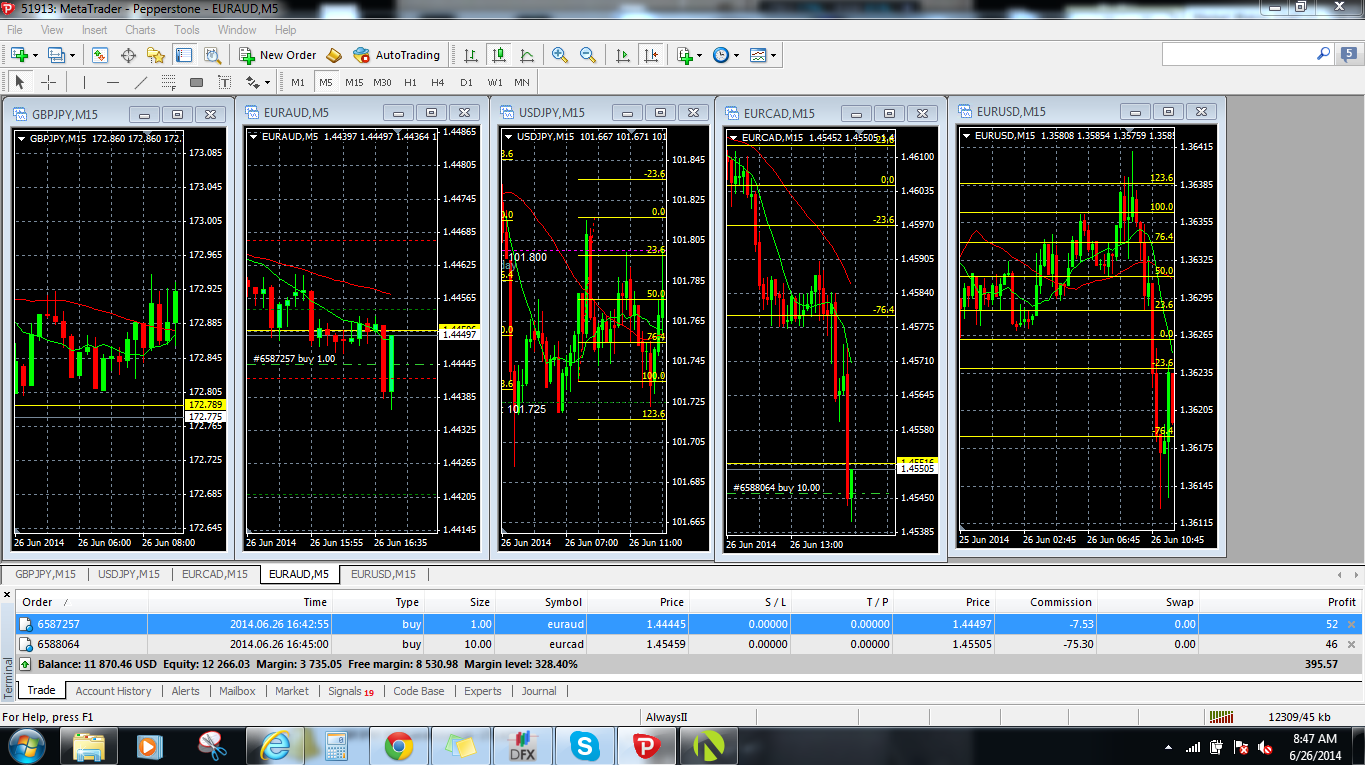Click the chart templates icon
The image size is (1365, 765).
point(758,55)
